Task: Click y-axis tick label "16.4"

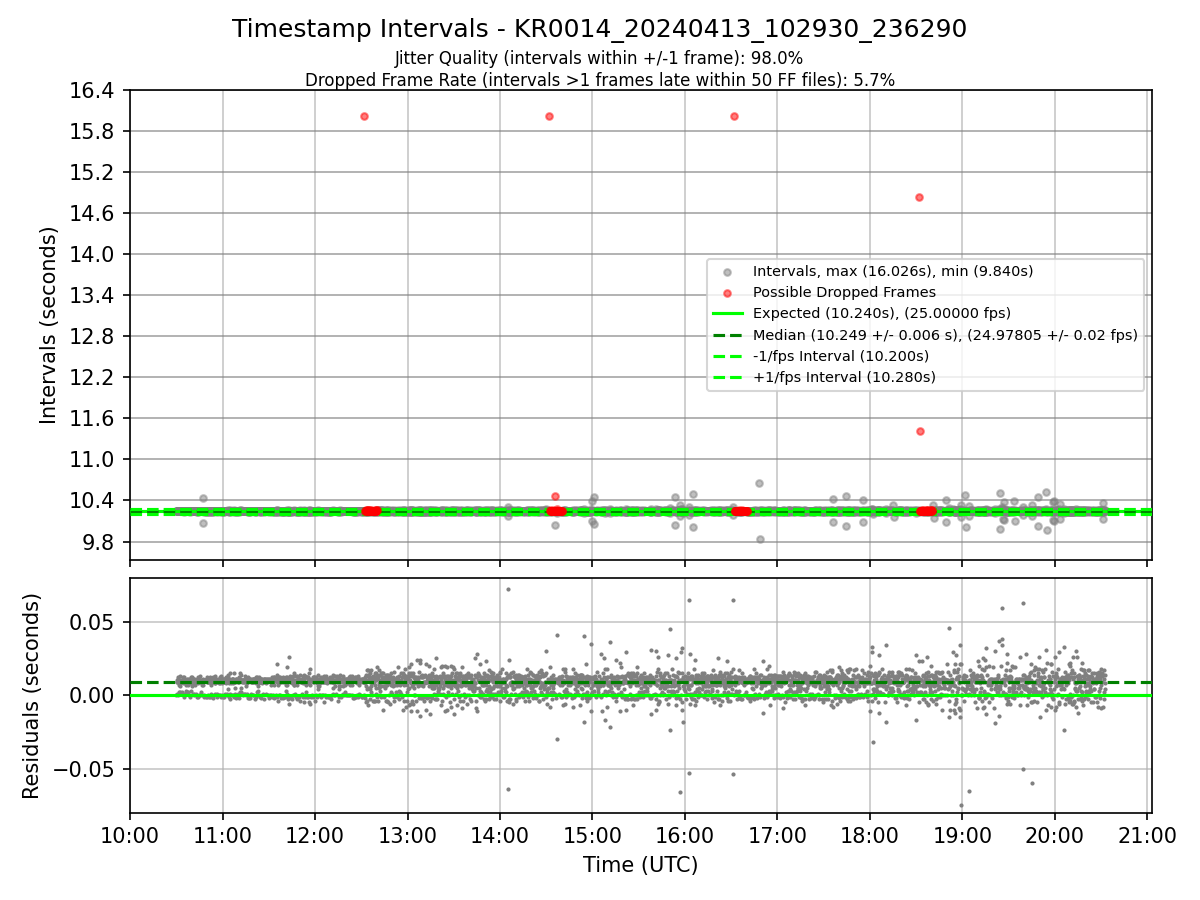Action: click(94, 91)
